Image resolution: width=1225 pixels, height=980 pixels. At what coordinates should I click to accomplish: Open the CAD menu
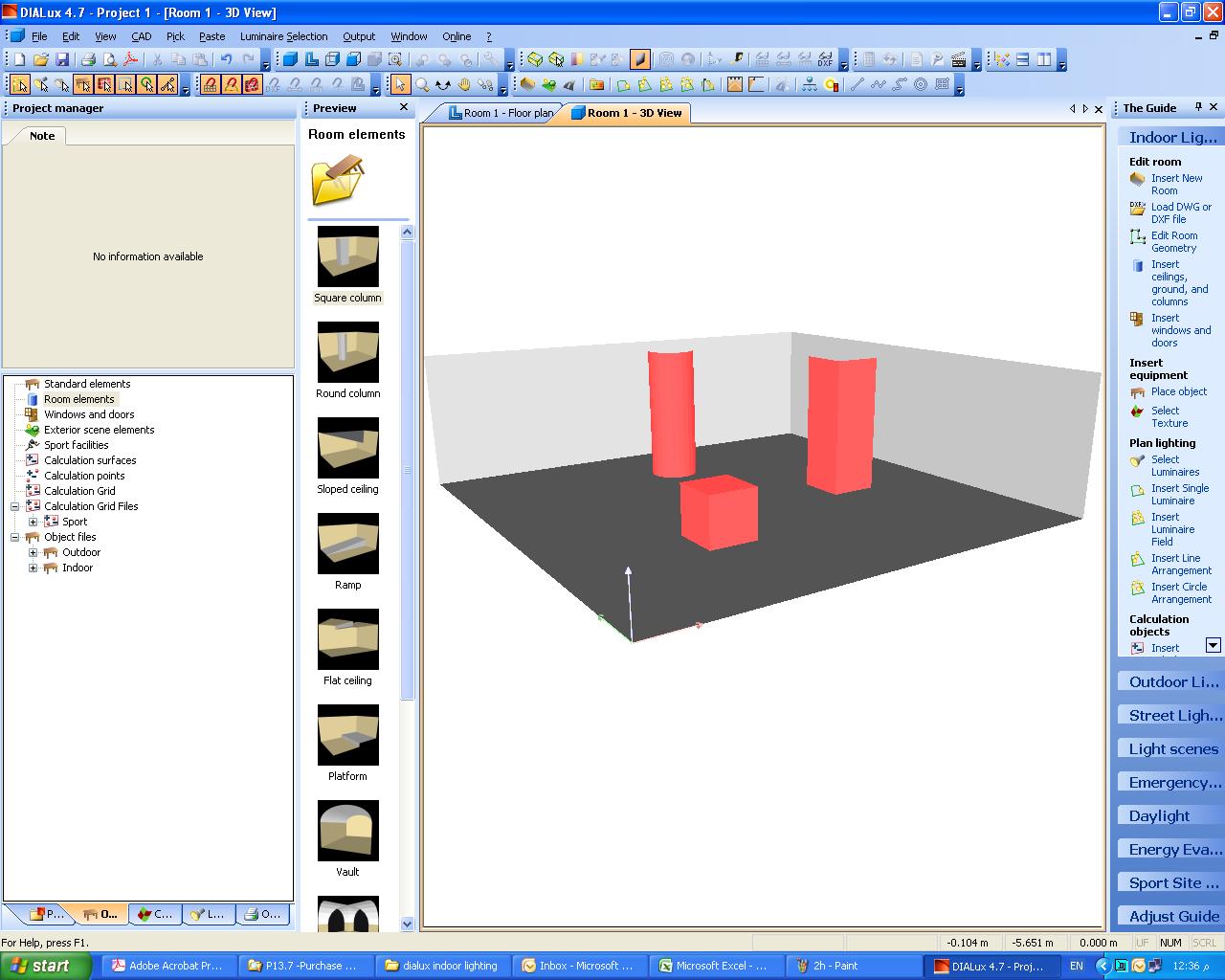point(141,36)
